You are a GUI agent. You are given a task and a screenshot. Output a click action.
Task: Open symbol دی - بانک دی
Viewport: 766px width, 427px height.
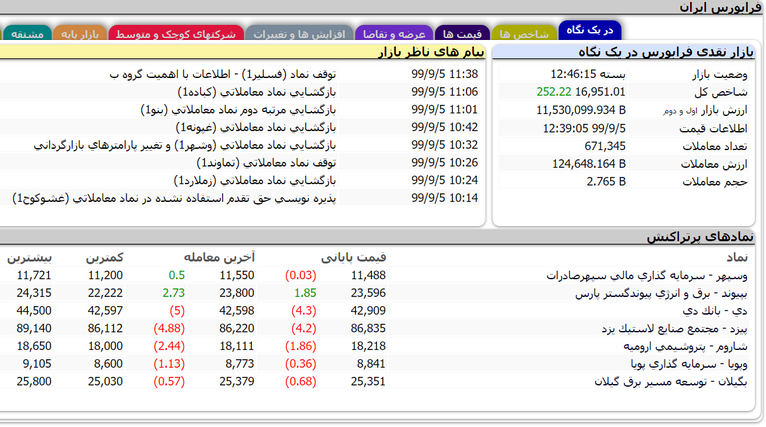click(x=715, y=311)
